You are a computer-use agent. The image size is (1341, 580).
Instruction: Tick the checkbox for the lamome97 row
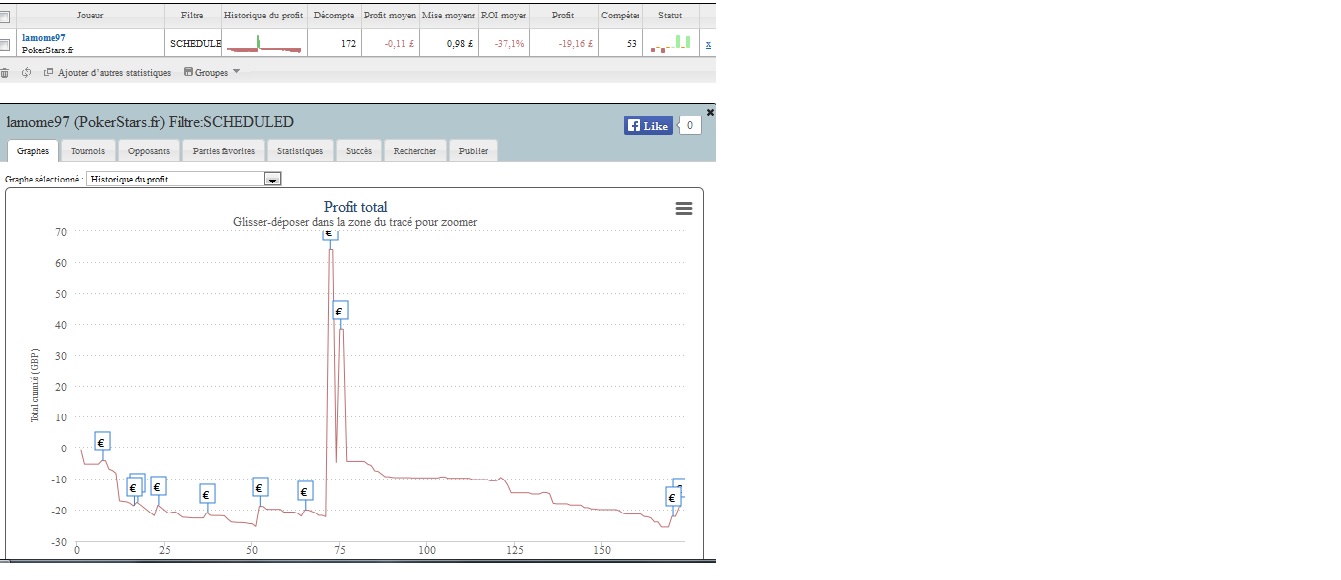(5, 44)
